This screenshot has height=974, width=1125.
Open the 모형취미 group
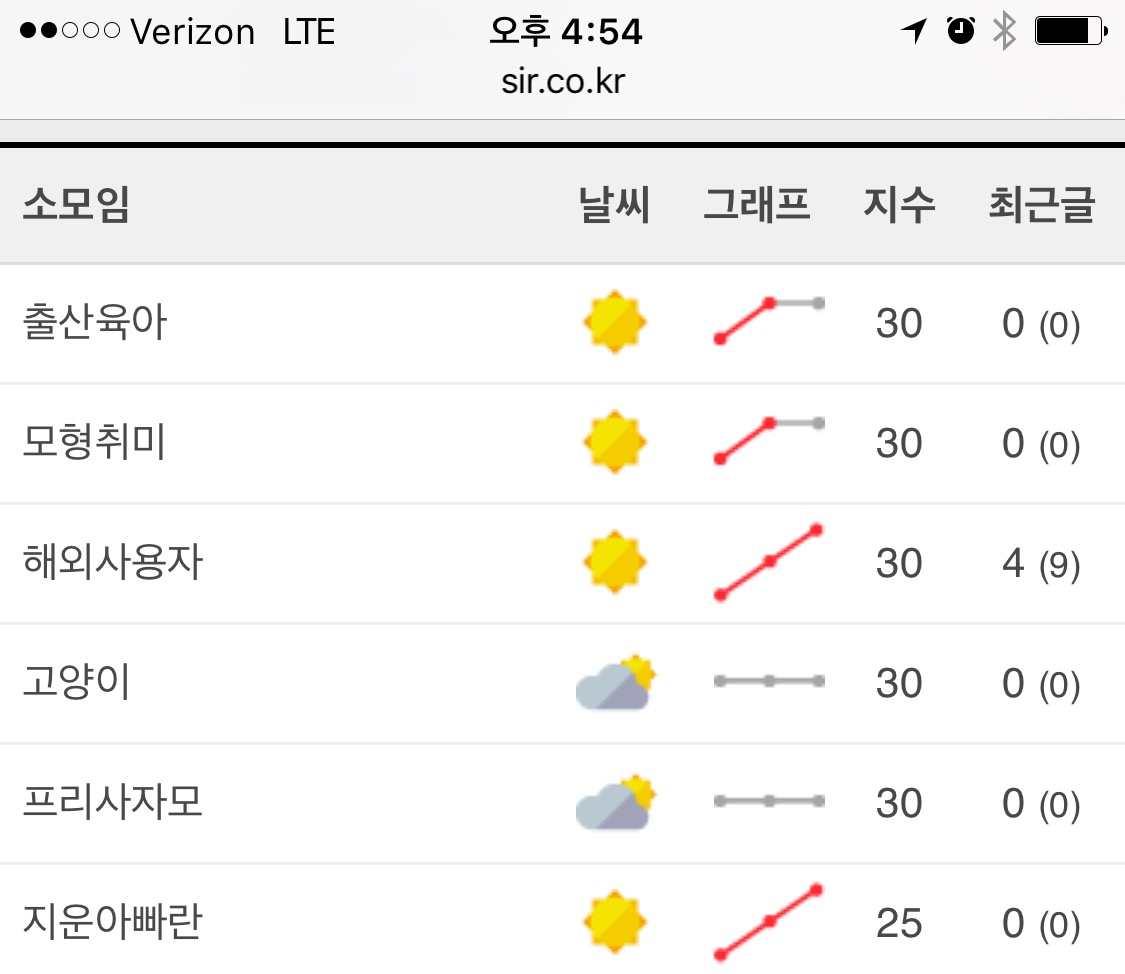(95, 442)
